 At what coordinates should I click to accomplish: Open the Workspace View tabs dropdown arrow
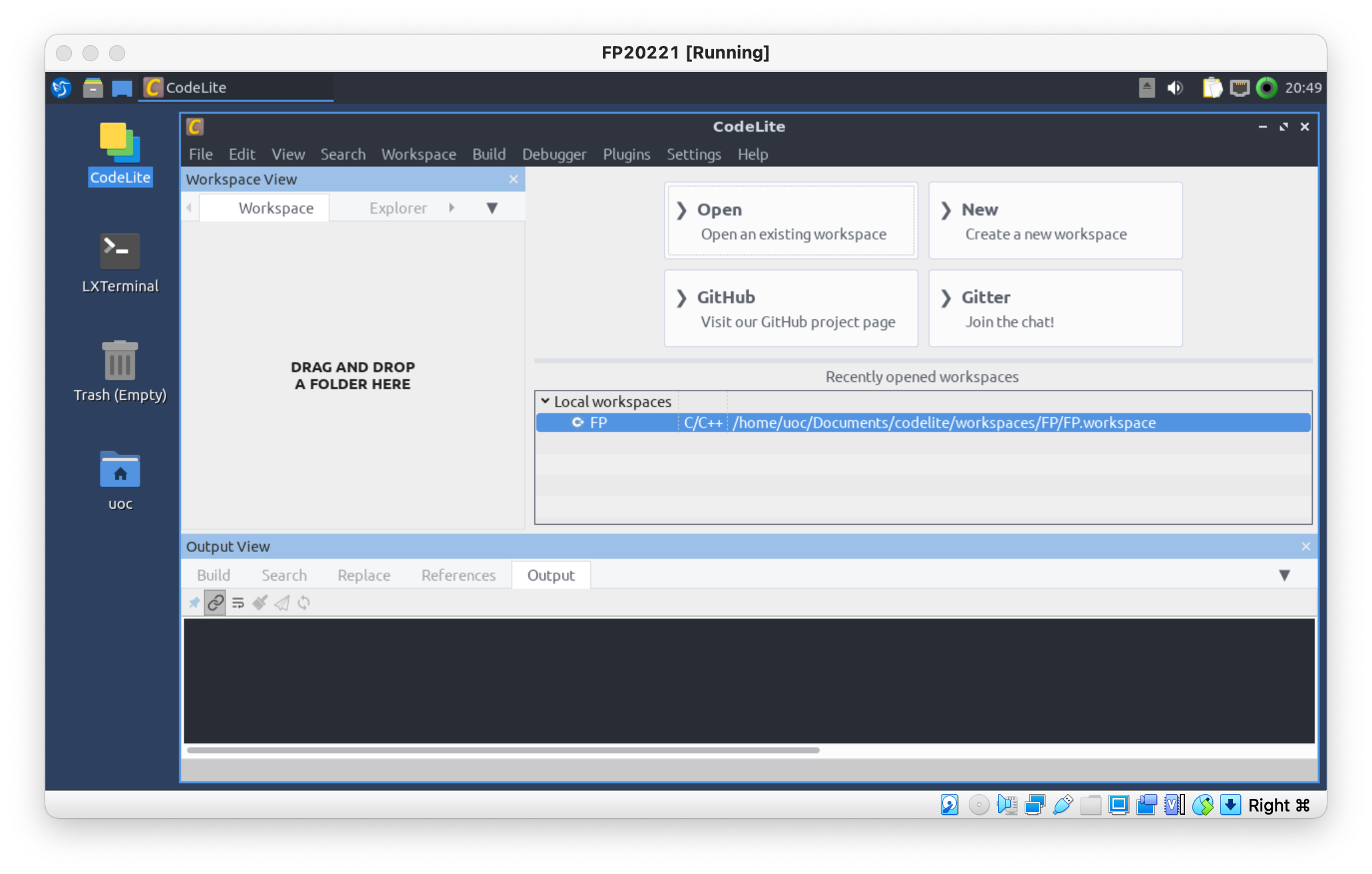[492, 208]
